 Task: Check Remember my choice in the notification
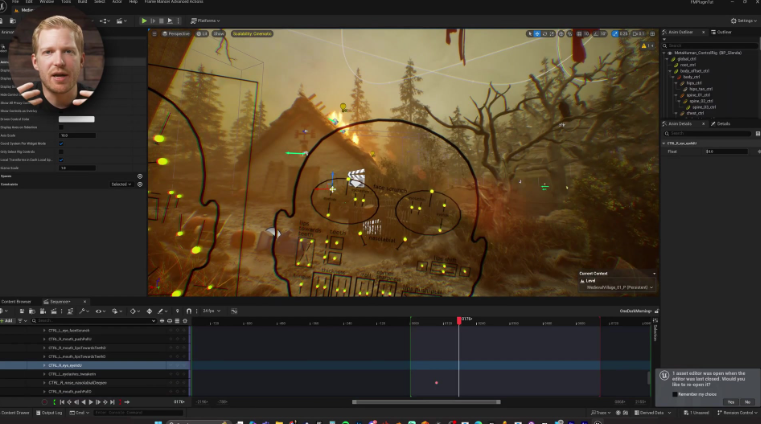pyautogui.click(x=675, y=394)
